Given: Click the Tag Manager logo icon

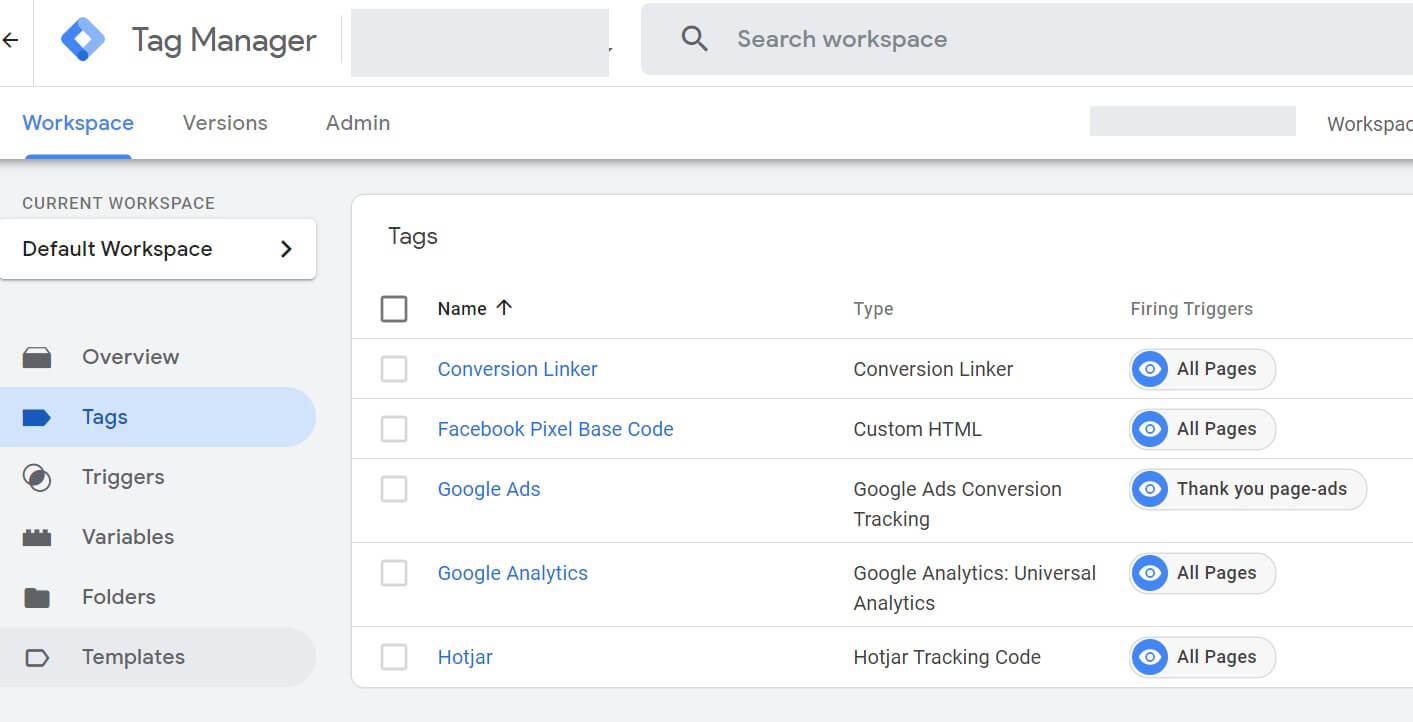Looking at the screenshot, I should (82, 40).
